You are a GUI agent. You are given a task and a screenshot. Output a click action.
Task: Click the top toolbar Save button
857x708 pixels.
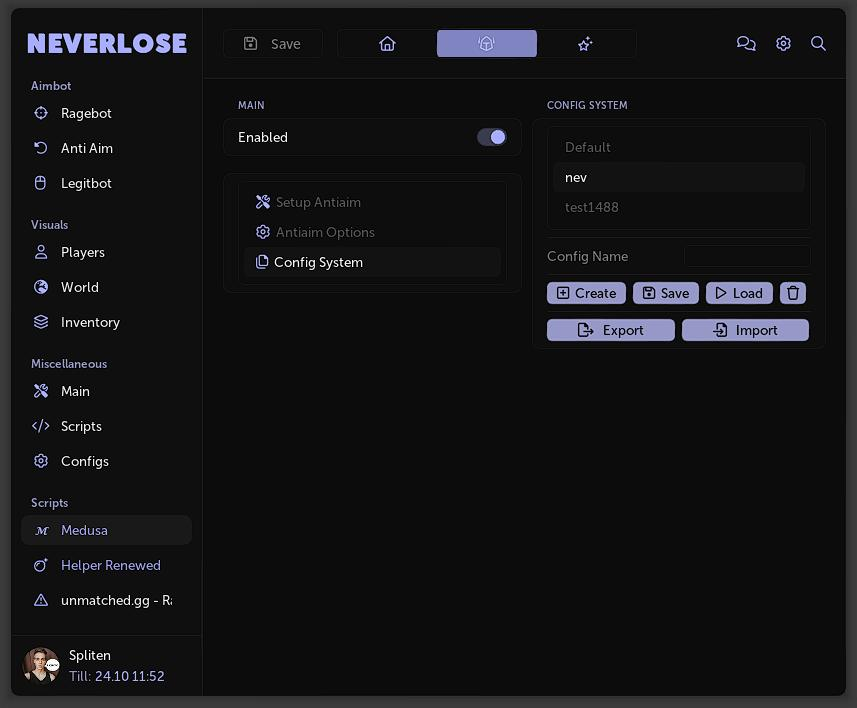[272, 44]
